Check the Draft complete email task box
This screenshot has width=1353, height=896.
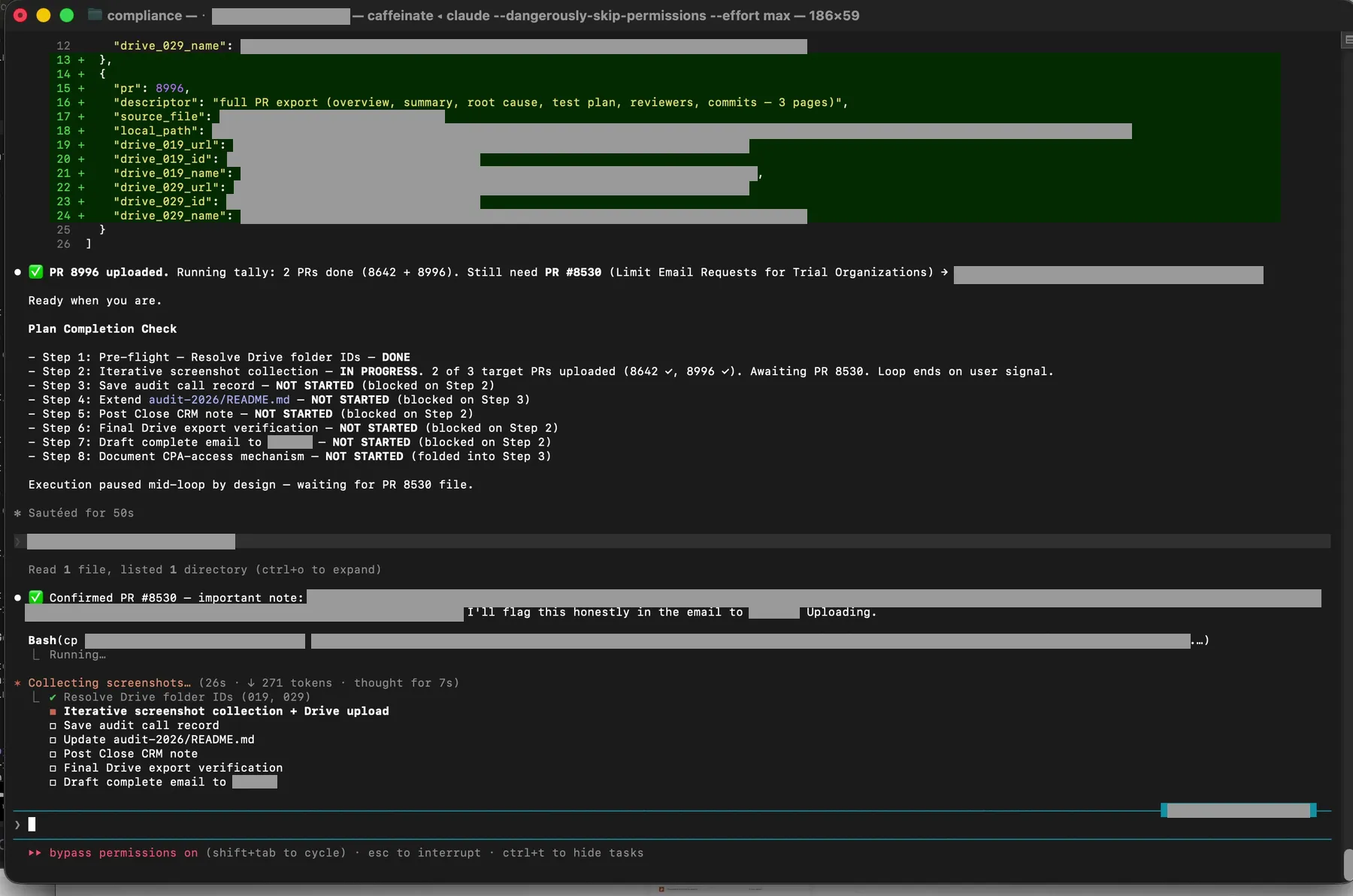pyautogui.click(x=53, y=782)
